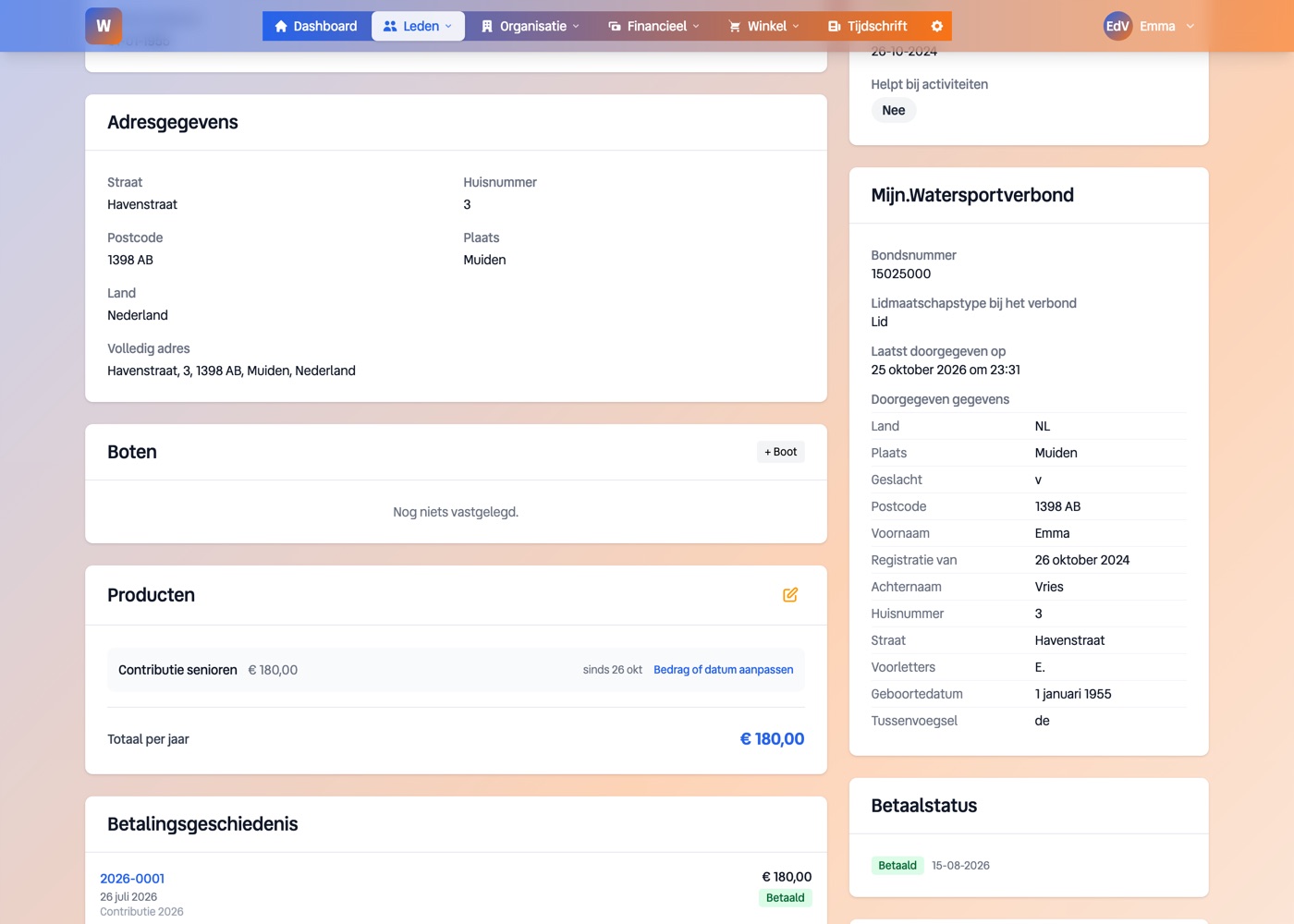The image size is (1294, 924).
Task: Click the Betaald badge in Betaalstatus
Action: coord(897,866)
